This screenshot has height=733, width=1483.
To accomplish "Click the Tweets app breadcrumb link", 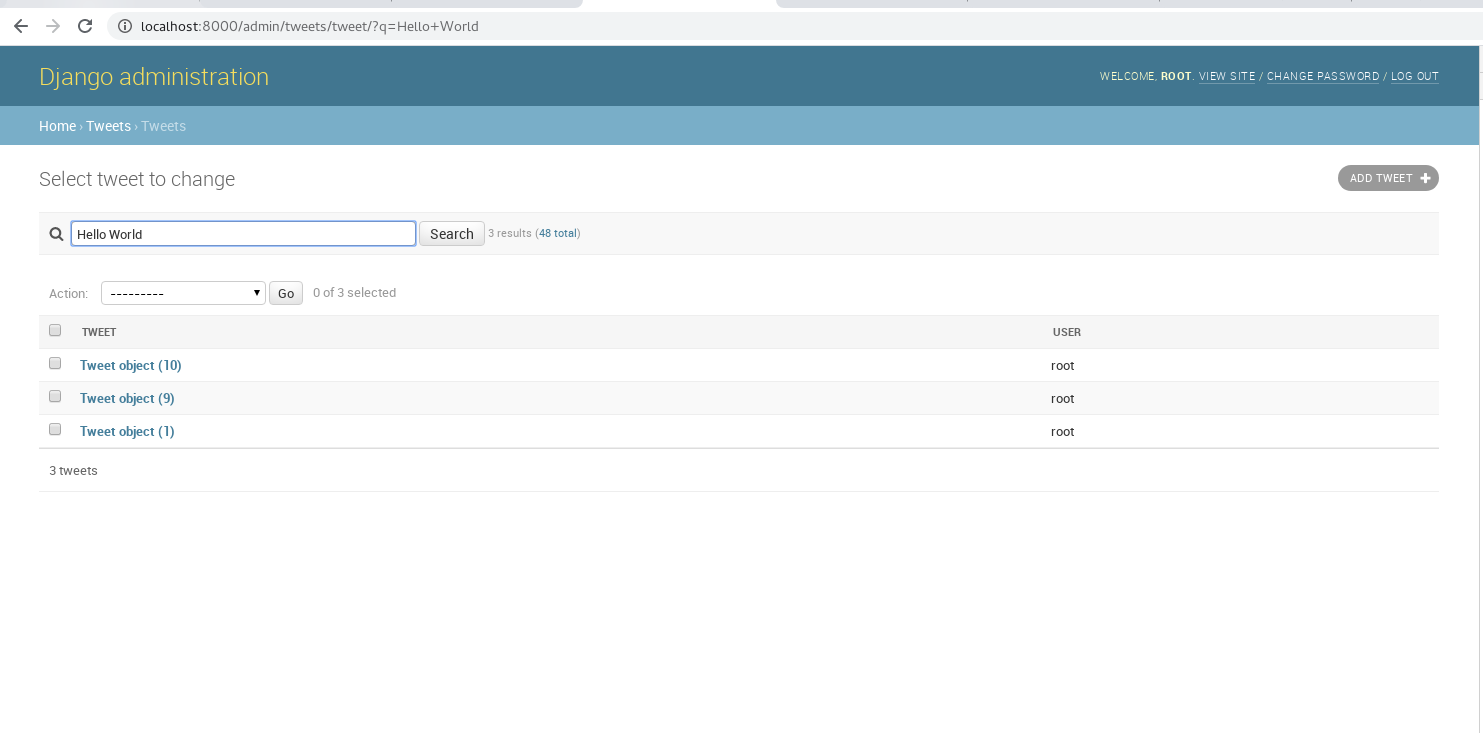I will click(108, 126).
